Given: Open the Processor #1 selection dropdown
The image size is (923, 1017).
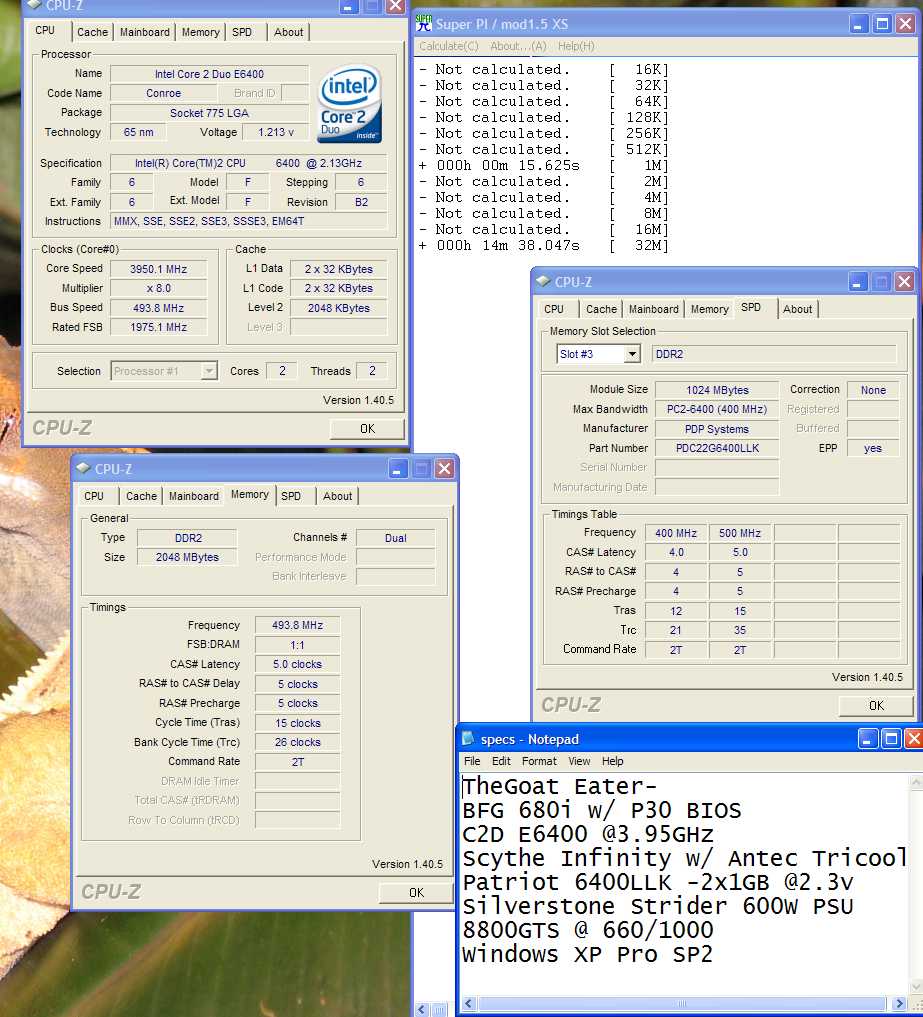Looking at the screenshot, I should click(x=209, y=371).
